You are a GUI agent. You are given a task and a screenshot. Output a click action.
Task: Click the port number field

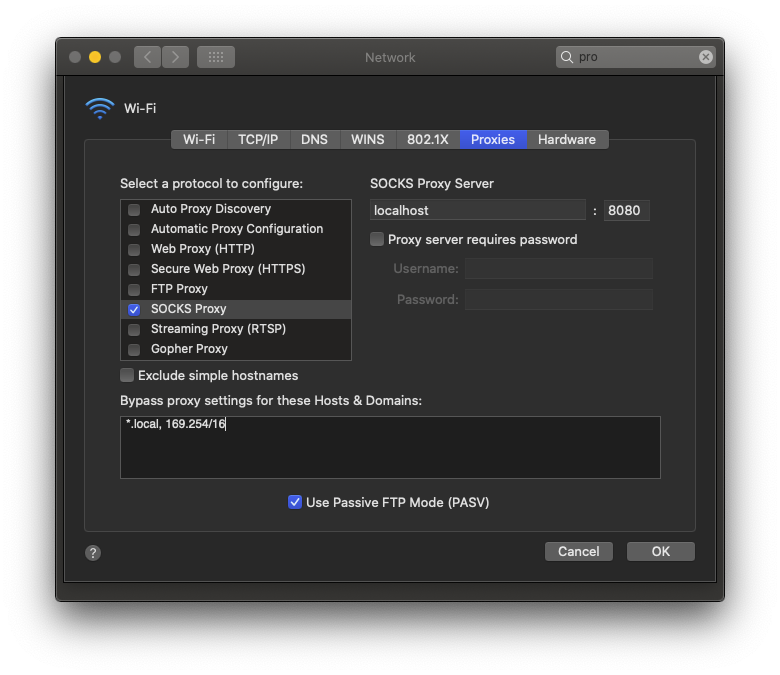pyautogui.click(x=627, y=210)
